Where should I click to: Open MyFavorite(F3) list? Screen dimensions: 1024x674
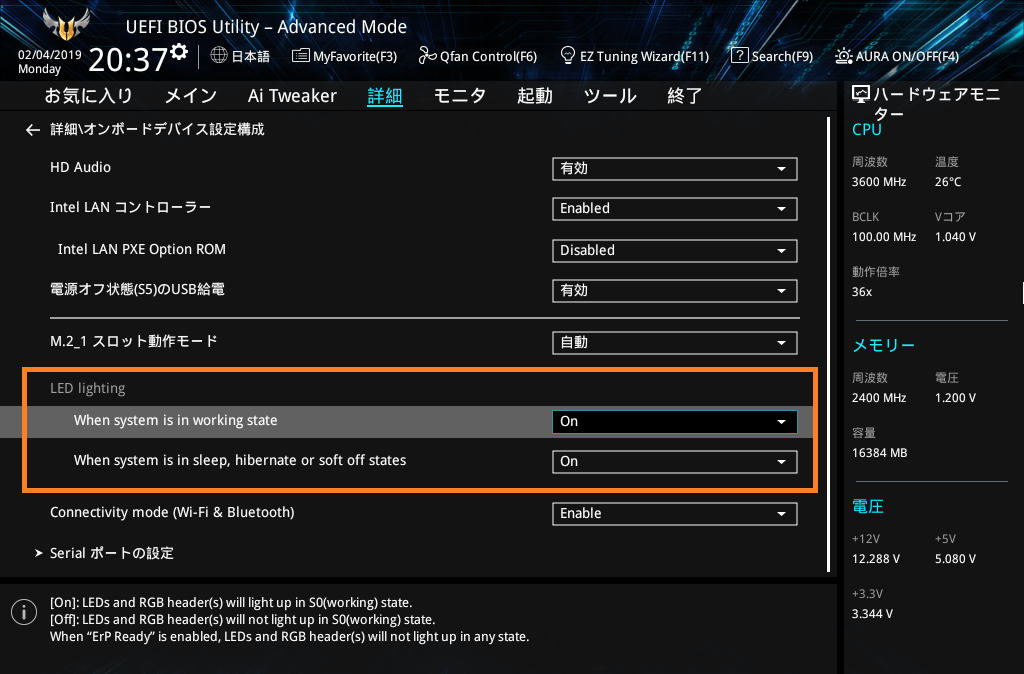(x=344, y=56)
